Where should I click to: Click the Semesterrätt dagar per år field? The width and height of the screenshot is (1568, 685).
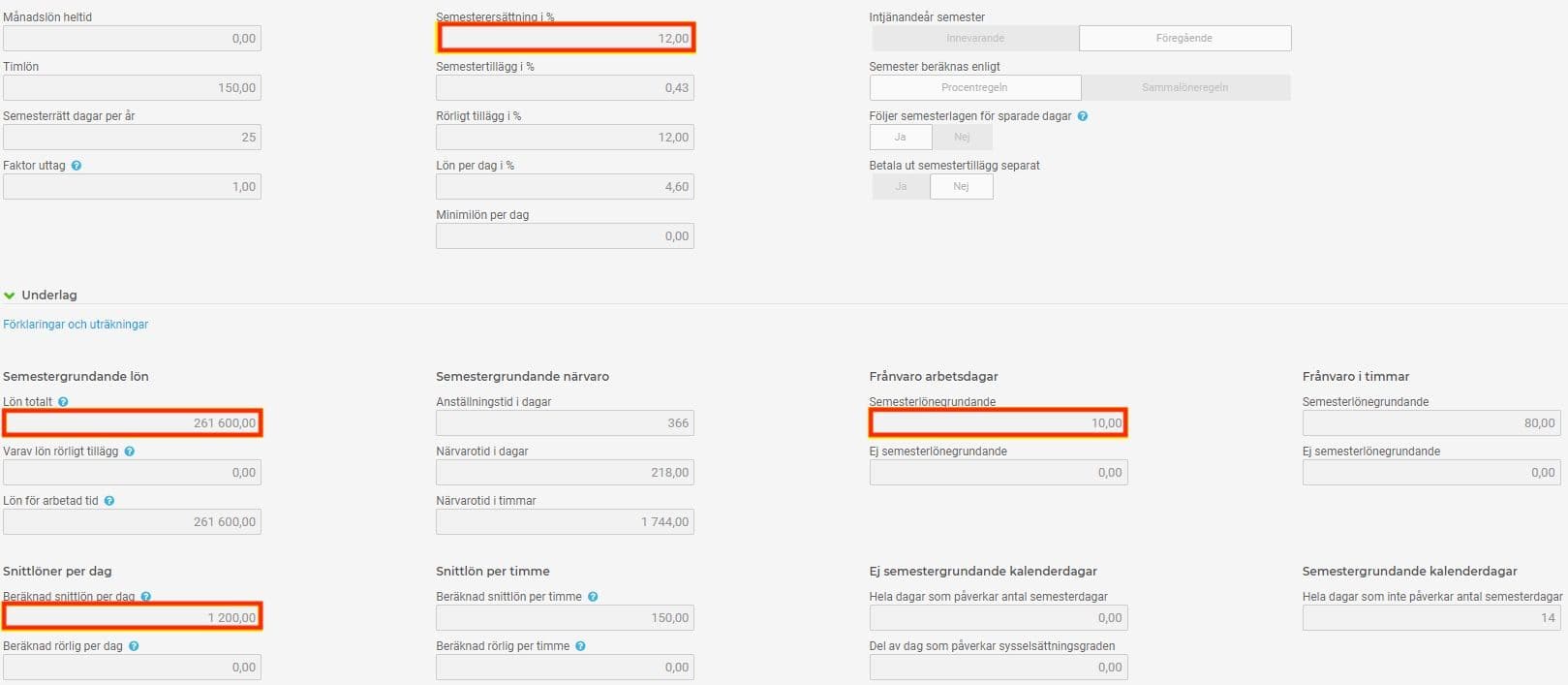click(132, 138)
